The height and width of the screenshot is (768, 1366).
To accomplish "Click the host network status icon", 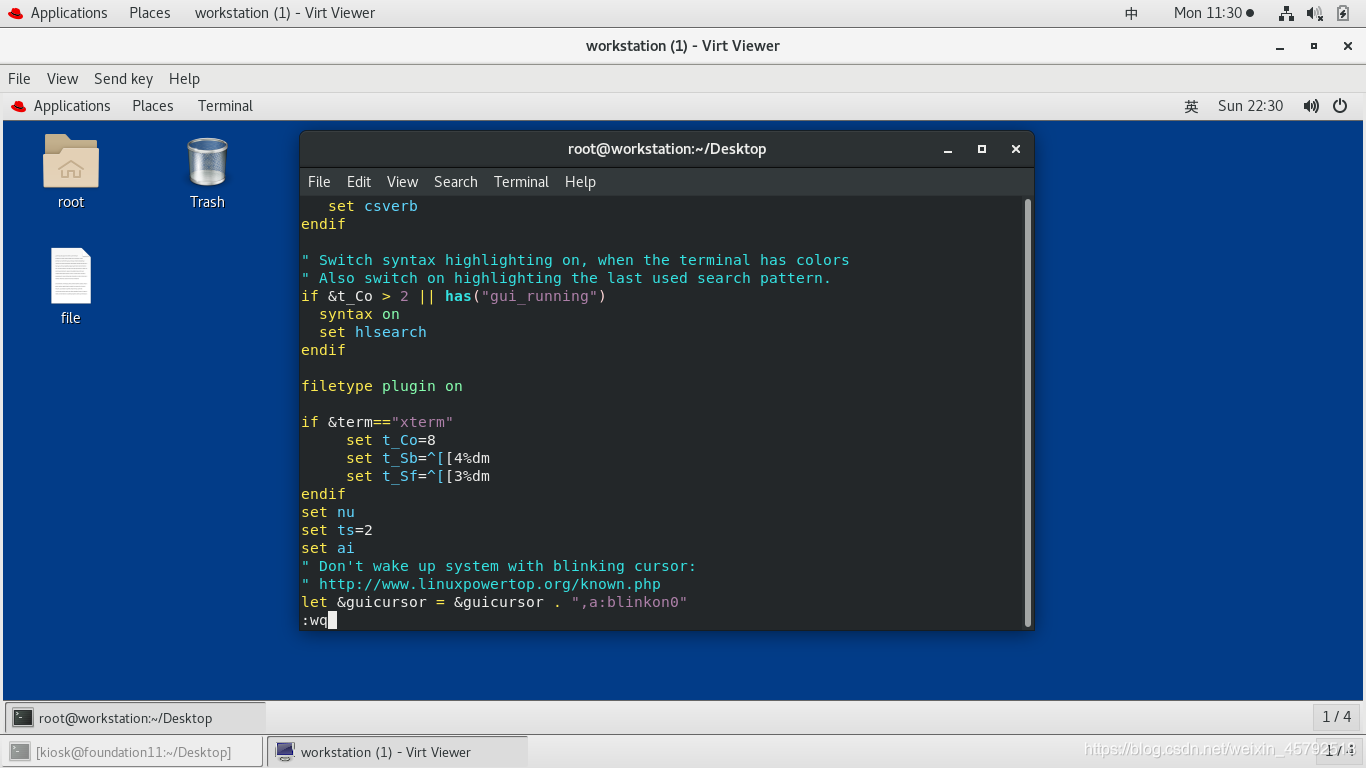I will click(x=1286, y=13).
